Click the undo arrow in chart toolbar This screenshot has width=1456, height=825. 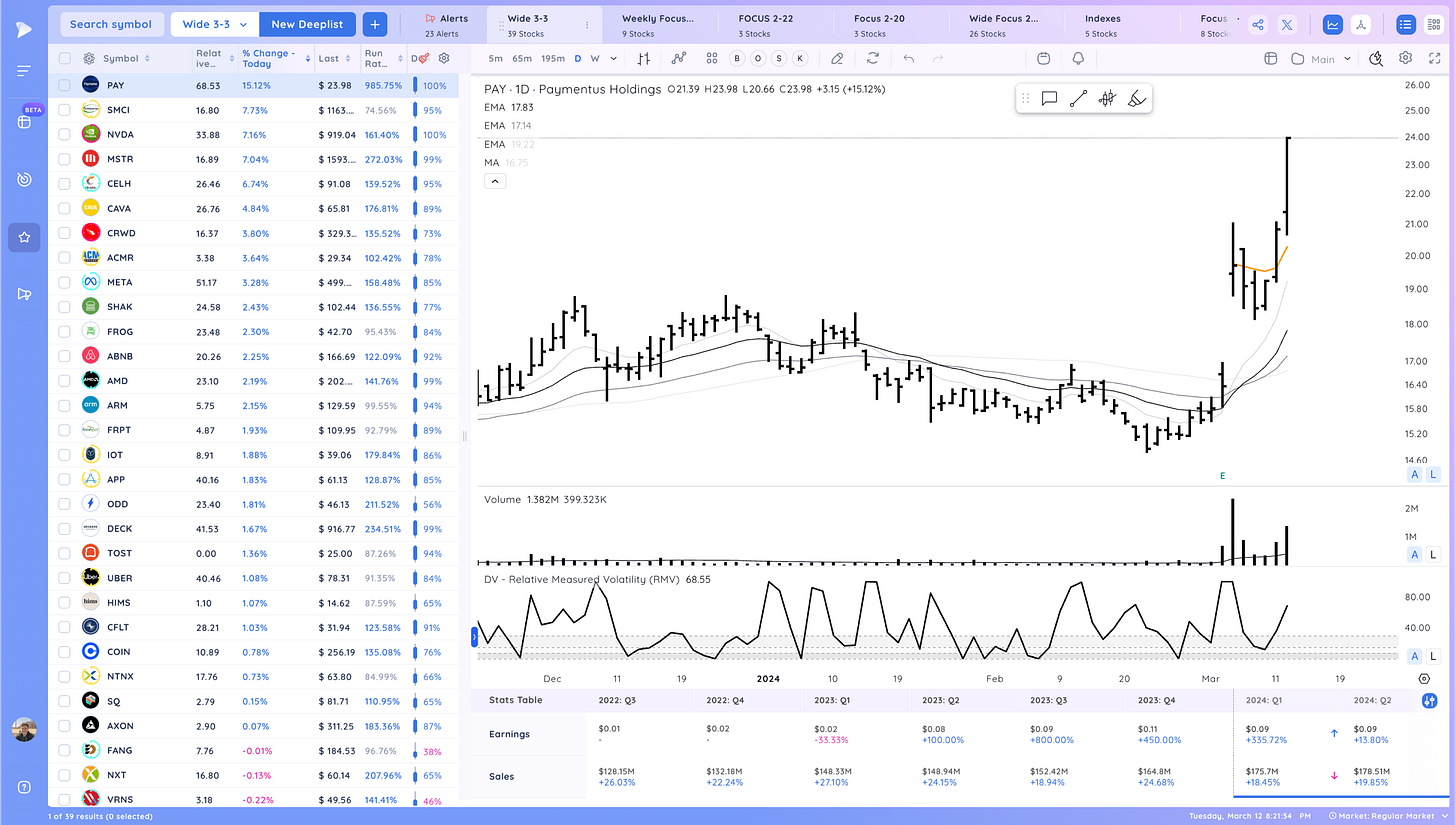coord(908,59)
